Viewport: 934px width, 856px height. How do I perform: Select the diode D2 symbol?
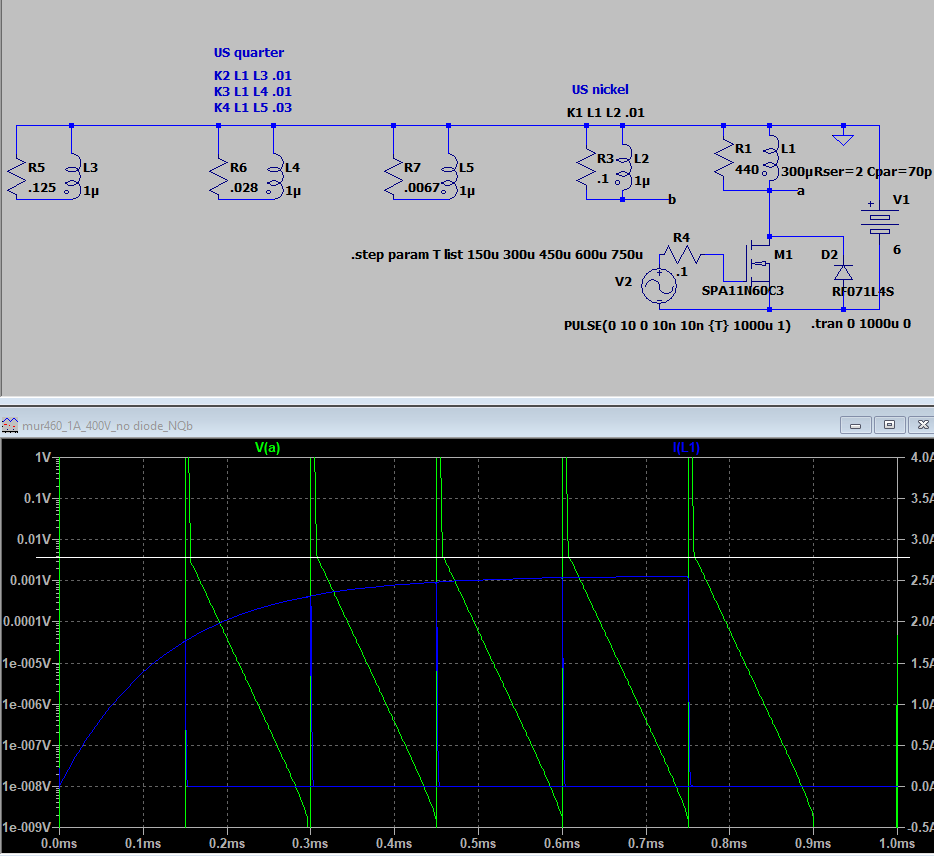[x=843, y=271]
